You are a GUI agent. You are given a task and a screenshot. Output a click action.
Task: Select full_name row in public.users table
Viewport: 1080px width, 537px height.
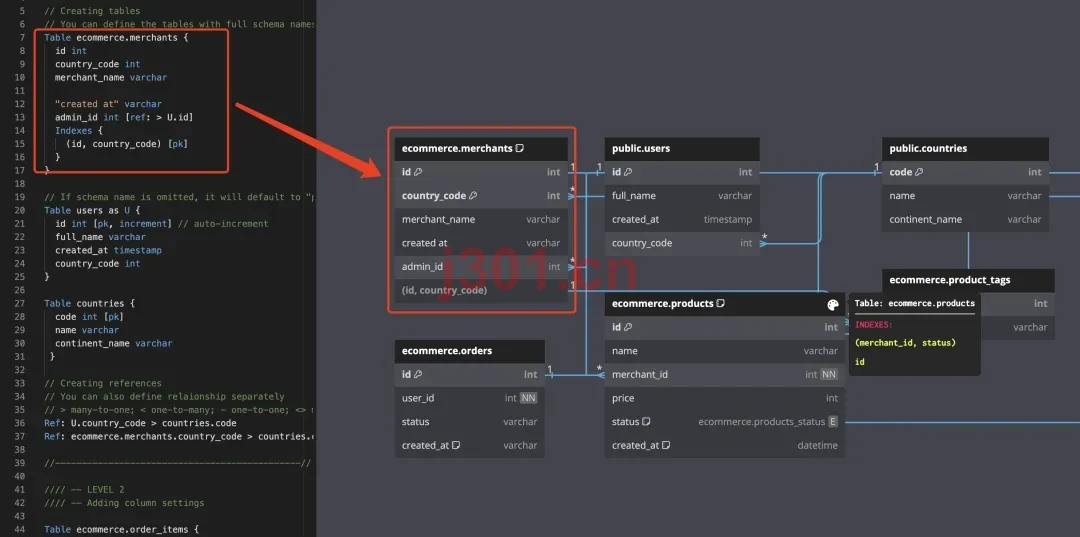(x=682, y=196)
